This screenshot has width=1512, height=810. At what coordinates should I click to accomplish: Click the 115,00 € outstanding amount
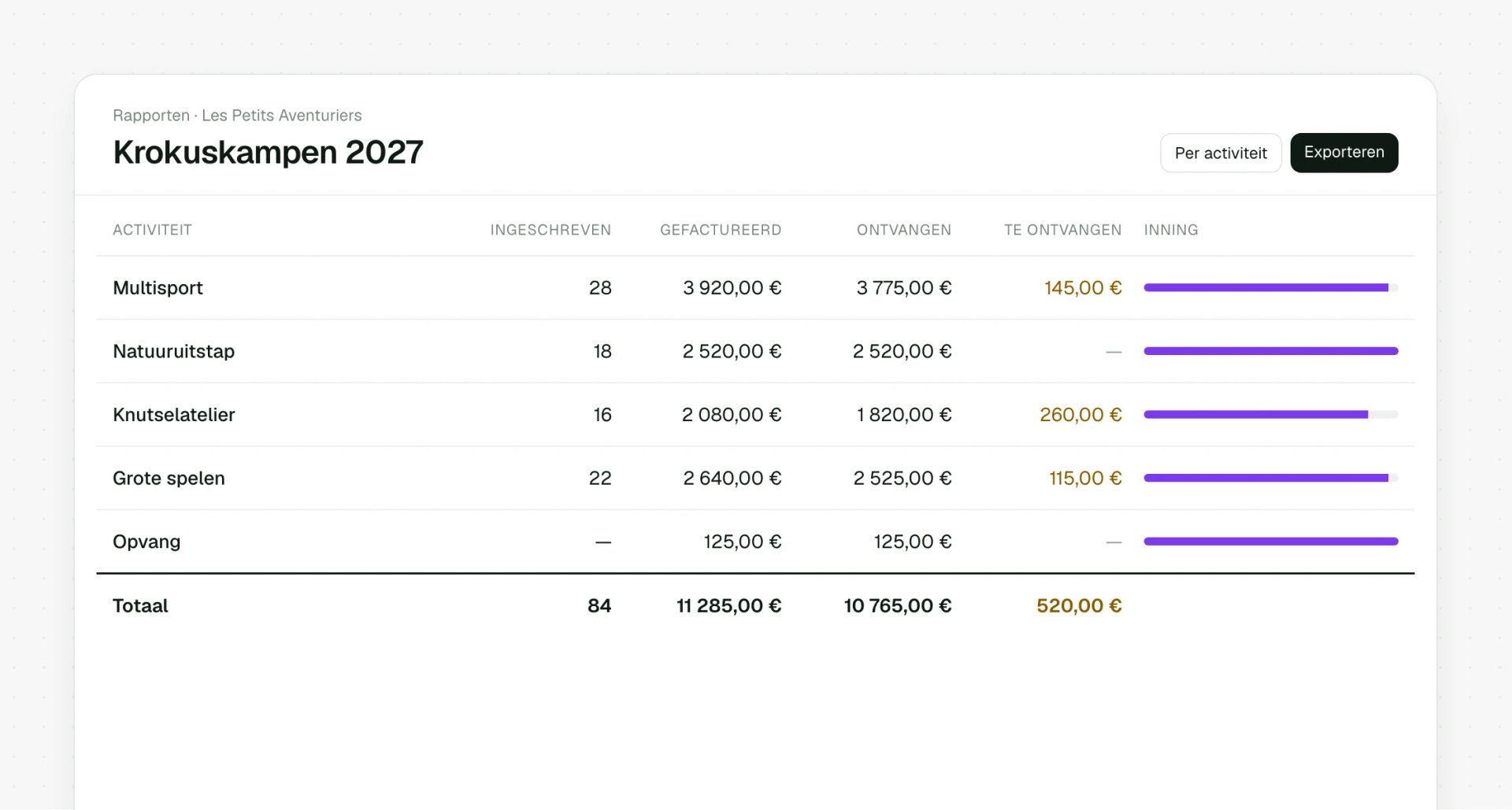[1085, 479]
